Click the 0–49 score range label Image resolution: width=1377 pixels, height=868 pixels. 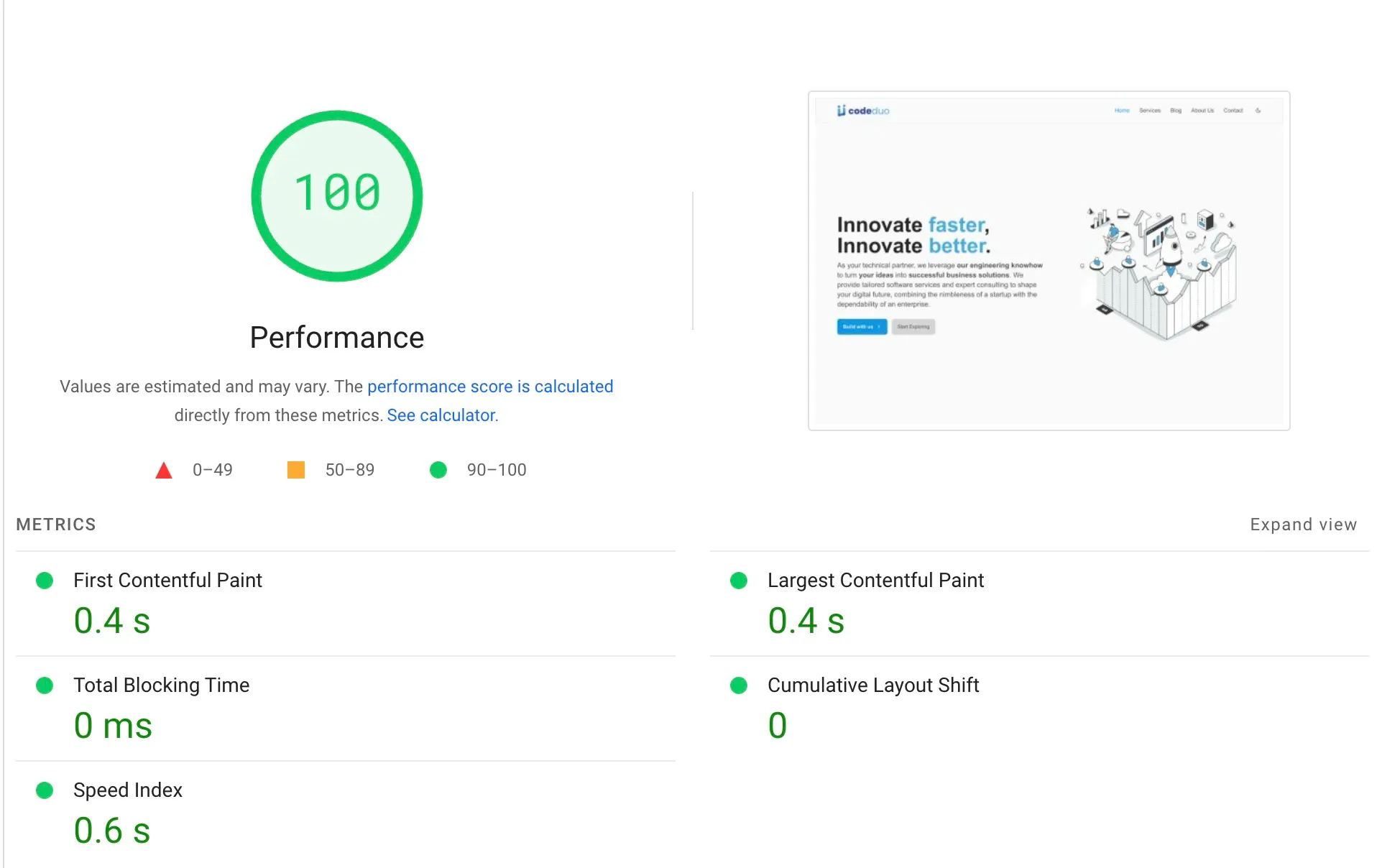pyautogui.click(x=213, y=470)
